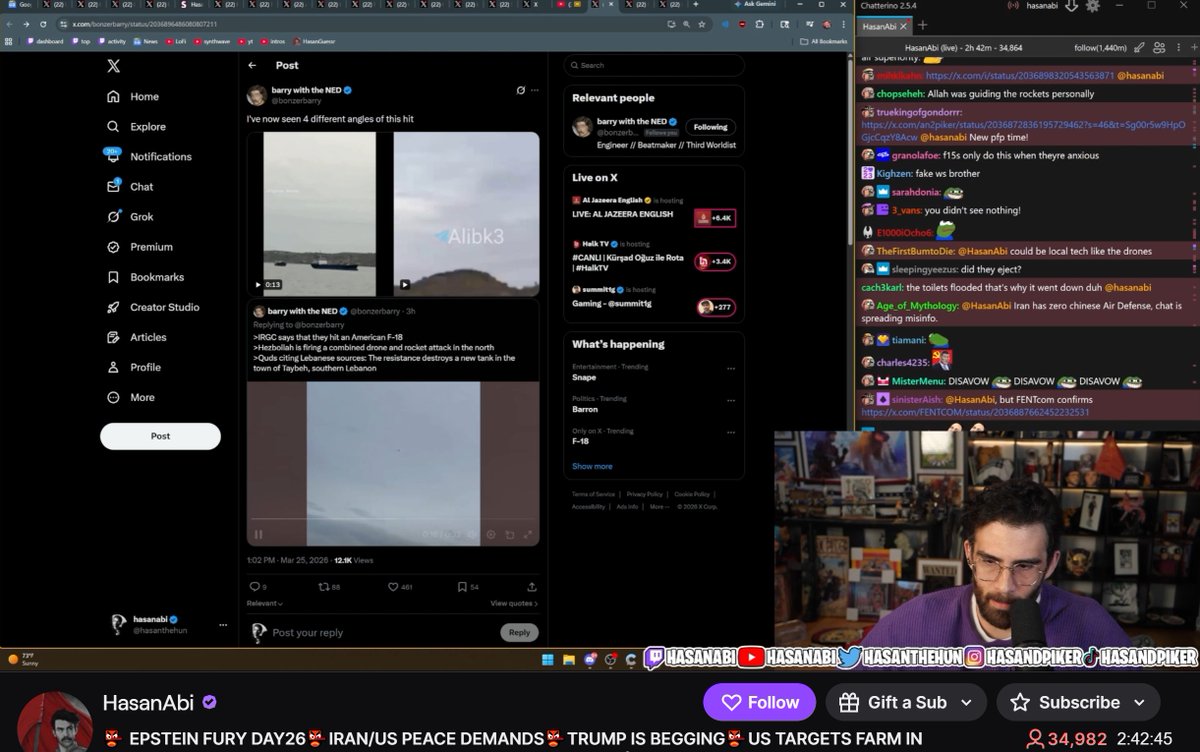Bookmark page with star icon in address bar
1200x752 pixels.
pos(700,24)
